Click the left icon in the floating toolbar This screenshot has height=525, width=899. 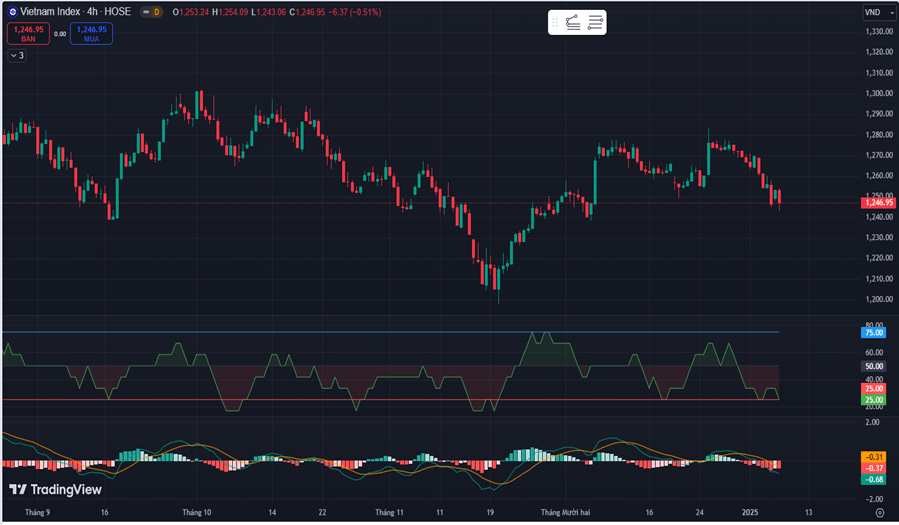click(573, 22)
